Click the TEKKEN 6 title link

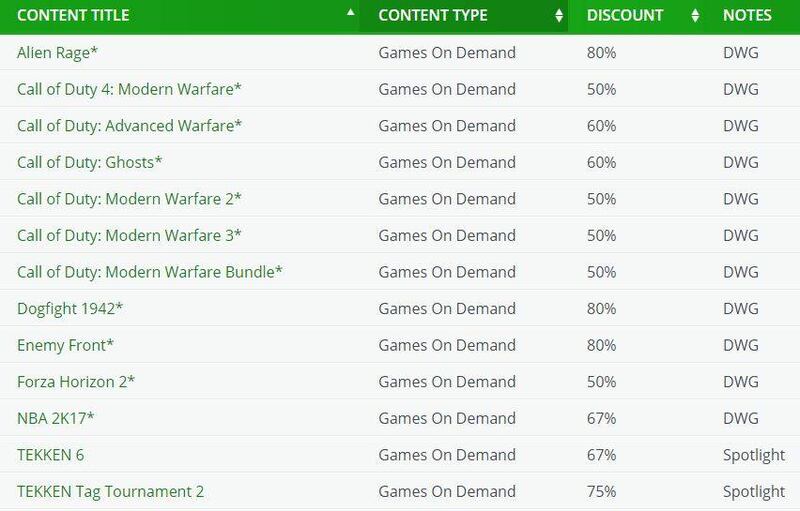click(x=50, y=455)
